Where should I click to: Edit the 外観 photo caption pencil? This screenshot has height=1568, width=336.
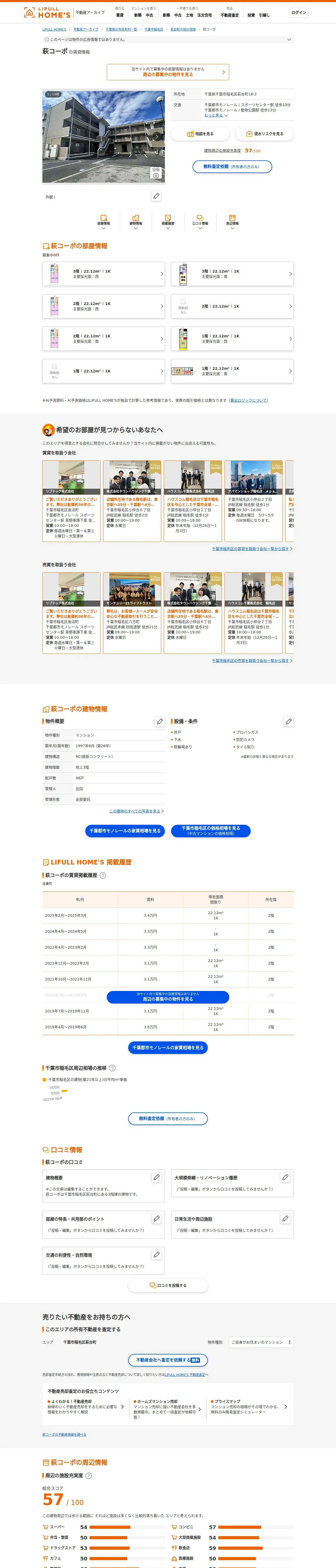coord(156,196)
